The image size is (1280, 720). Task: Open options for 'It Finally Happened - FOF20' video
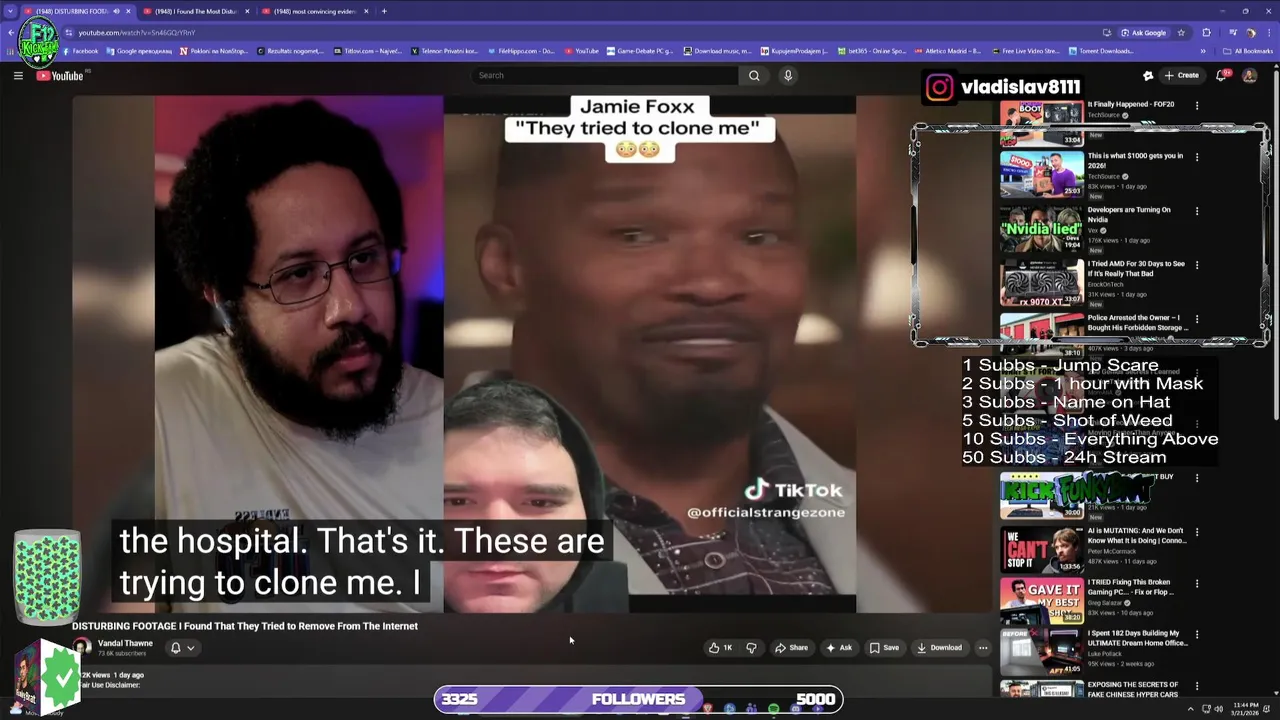1197,103
